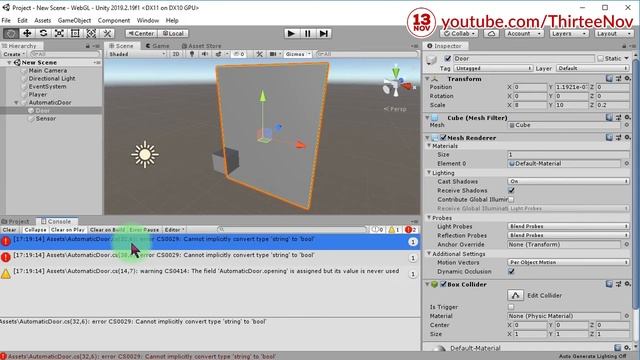
Task: Collapse the Transform component foldout
Action: click(x=427, y=78)
